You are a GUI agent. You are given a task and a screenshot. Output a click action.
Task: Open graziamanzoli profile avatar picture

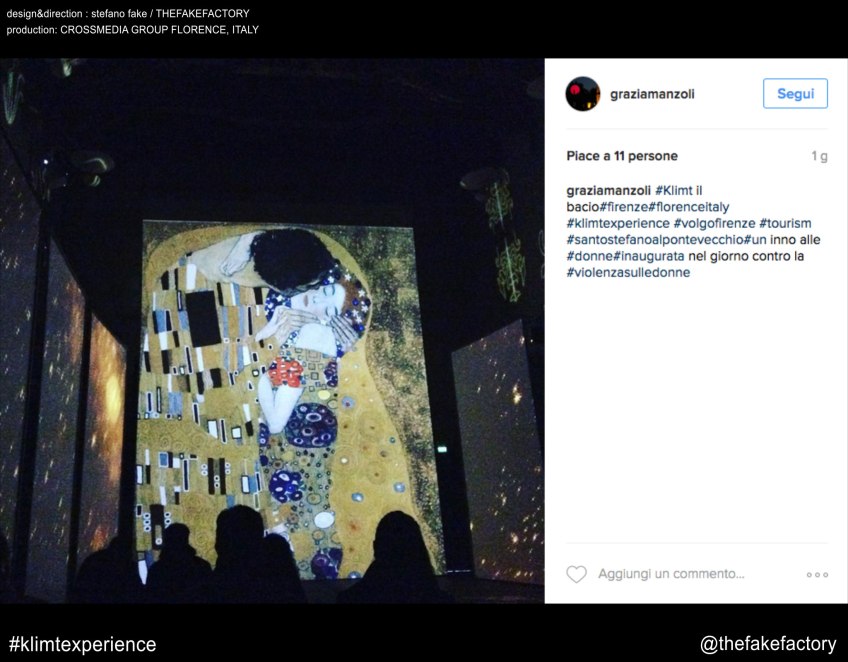coord(582,94)
